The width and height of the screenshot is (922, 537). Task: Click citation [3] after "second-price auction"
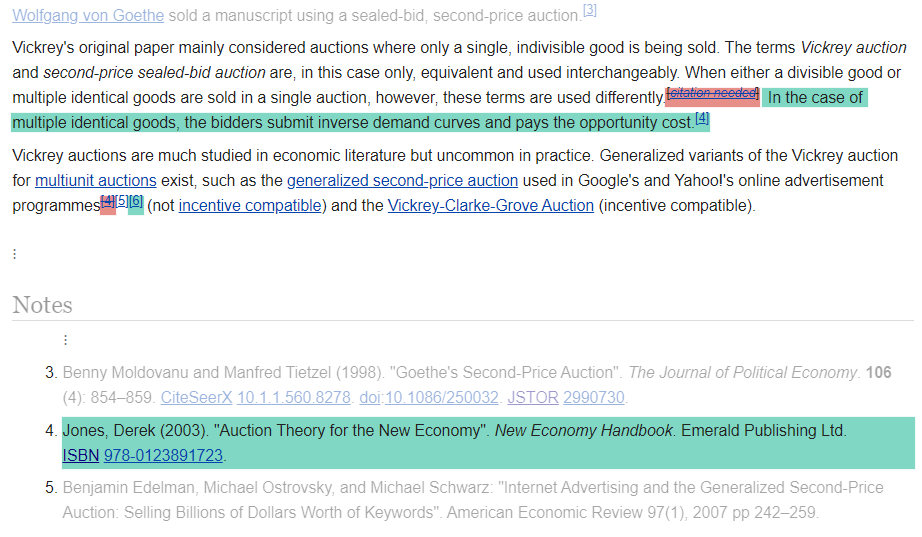tap(590, 11)
